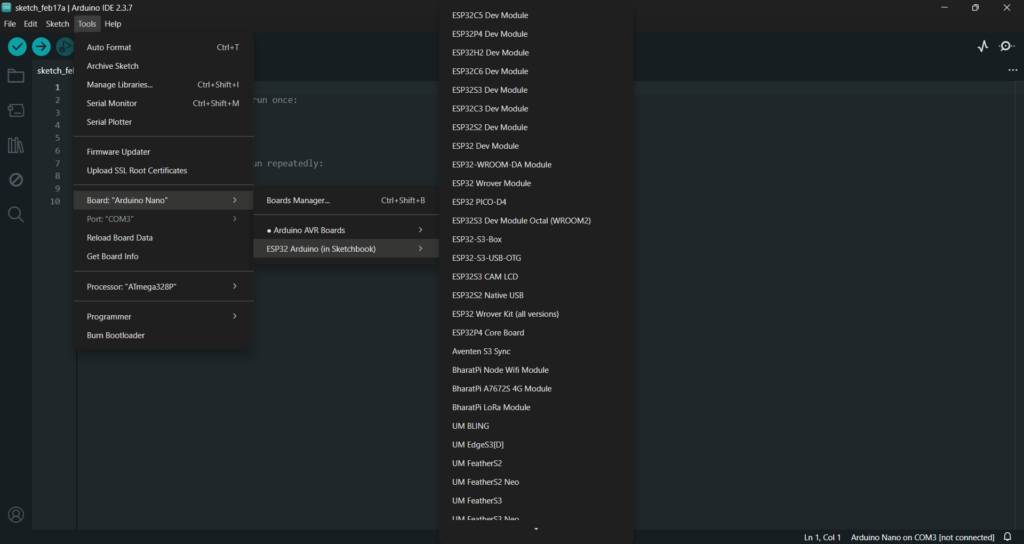Open the Debug sidebar icon
The image size is (1024, 544).
16,180
